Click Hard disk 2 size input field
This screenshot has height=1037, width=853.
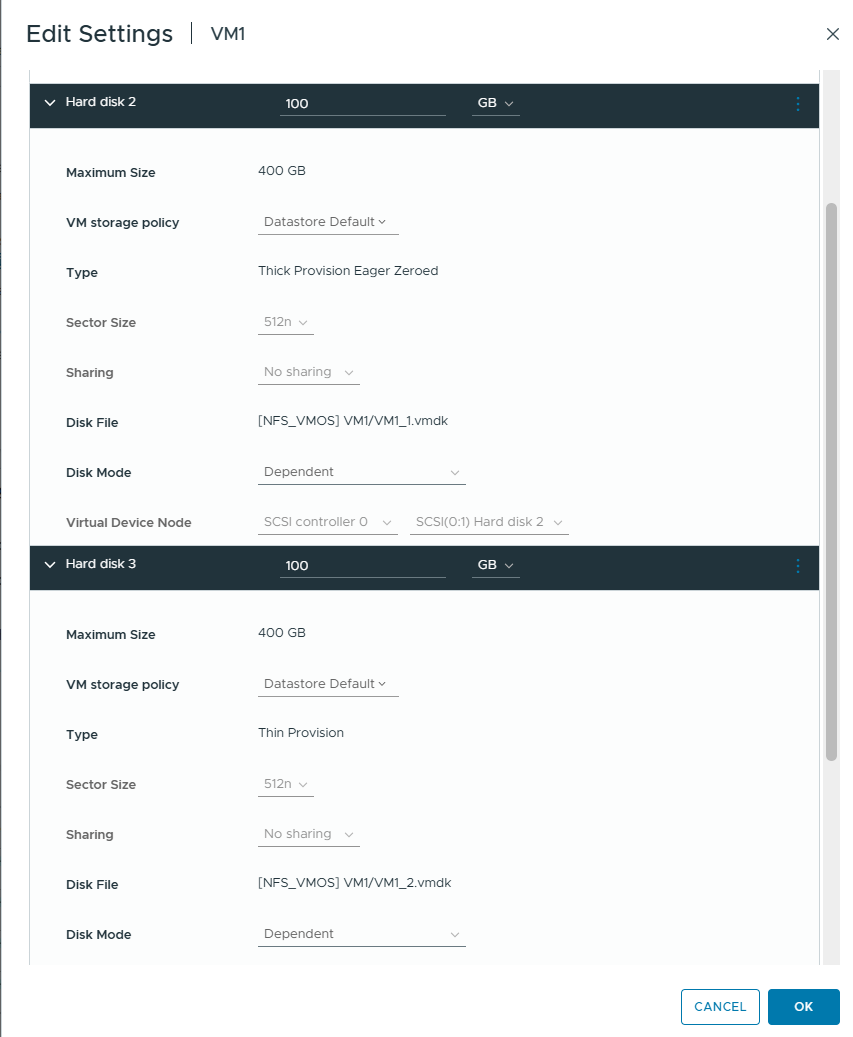362,104
